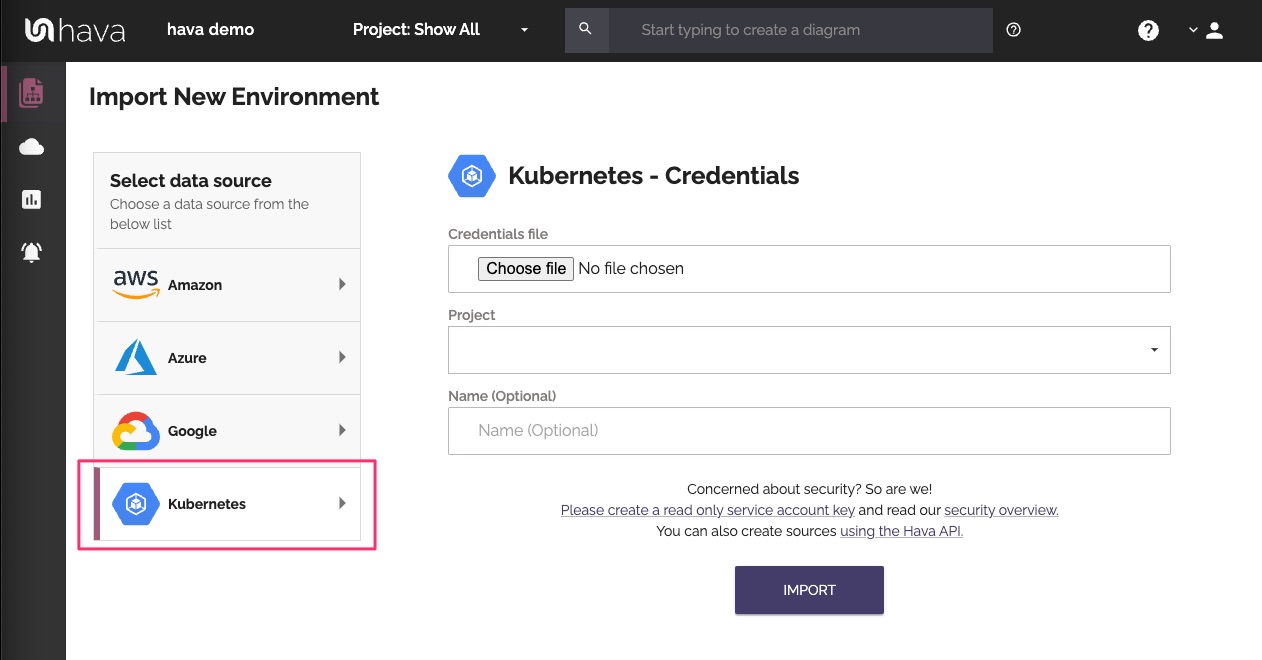Expand the Project: Show All dropdown
Image resolution: width=1262 pixels, height=660 pixels.
click(x=441, y=30)
